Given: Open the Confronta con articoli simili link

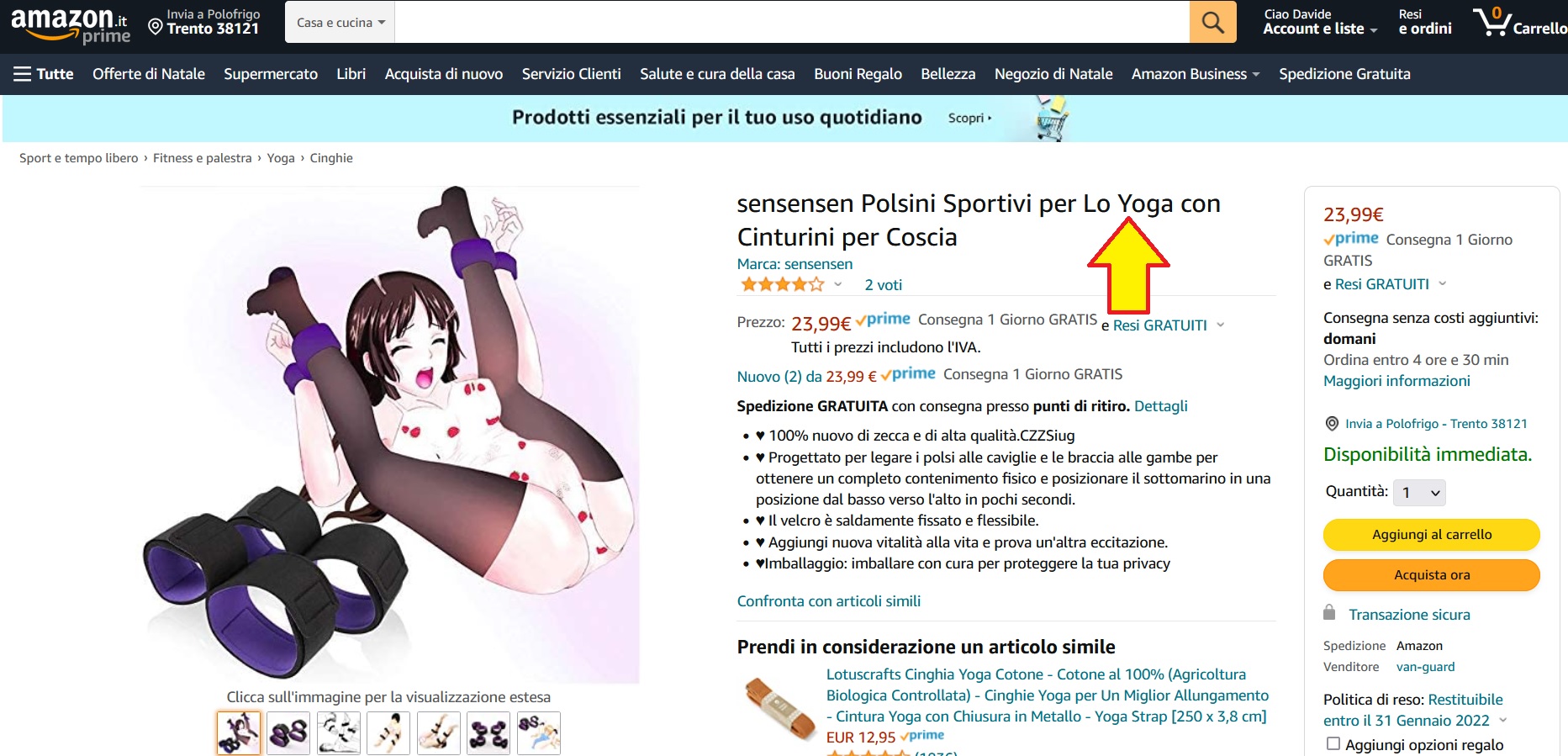Looking at the screenshot, I should pyautogui.click(x=829, y=601).
